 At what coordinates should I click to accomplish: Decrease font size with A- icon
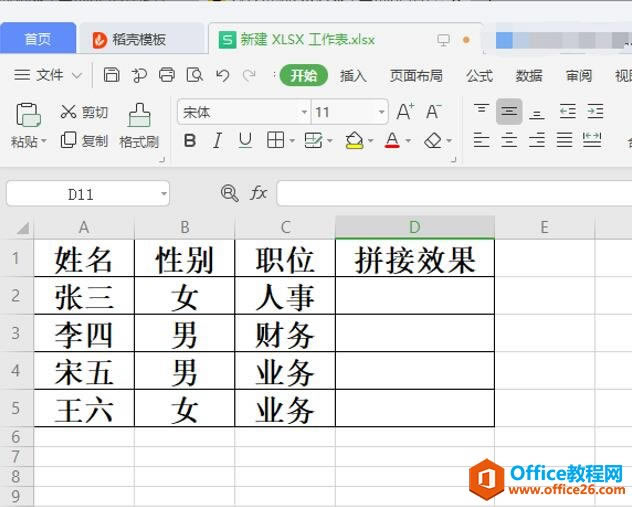(x=433, y=112)
